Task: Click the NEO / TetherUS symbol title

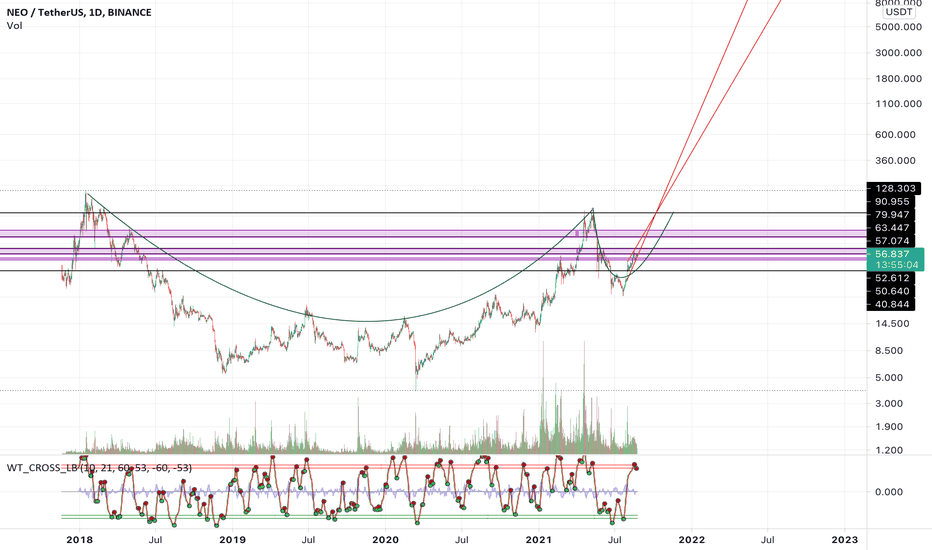Action: pyautogui.click(x=79, y=12)
